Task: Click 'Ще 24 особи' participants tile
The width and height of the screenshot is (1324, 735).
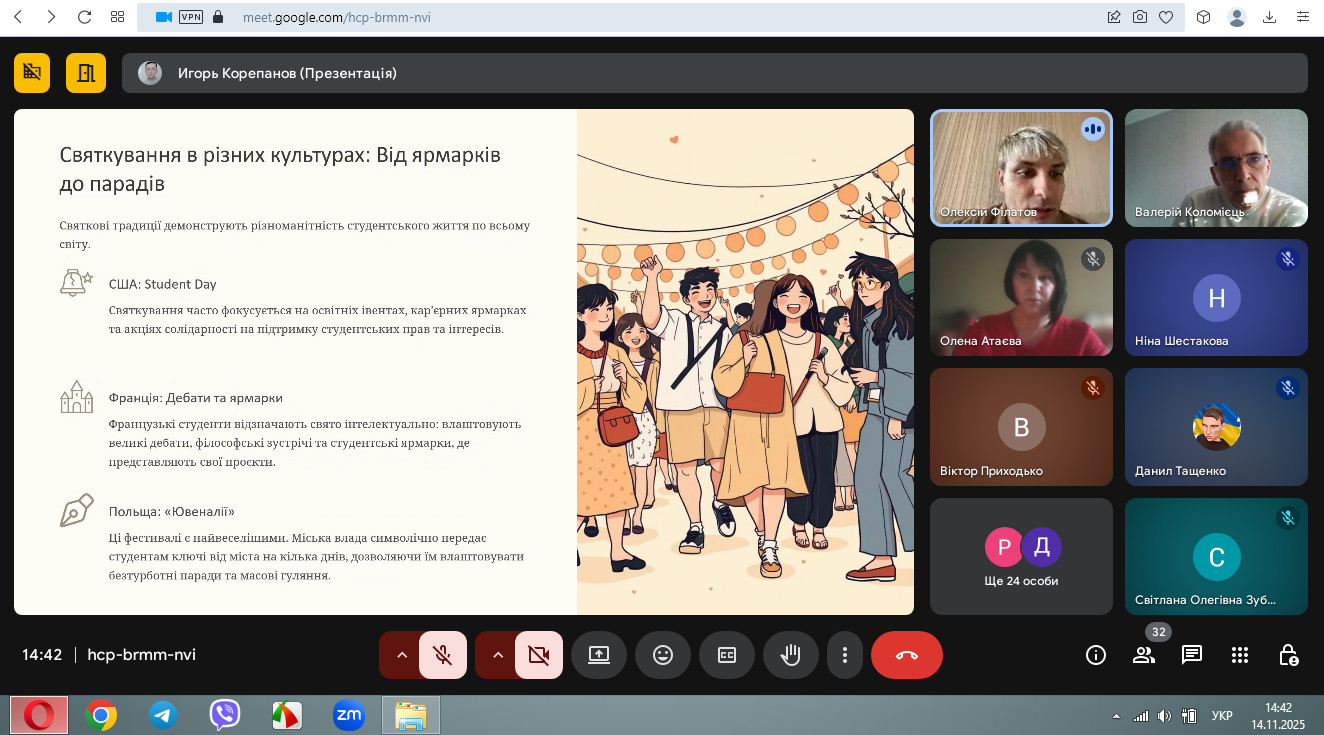Action: point(1021,556)
